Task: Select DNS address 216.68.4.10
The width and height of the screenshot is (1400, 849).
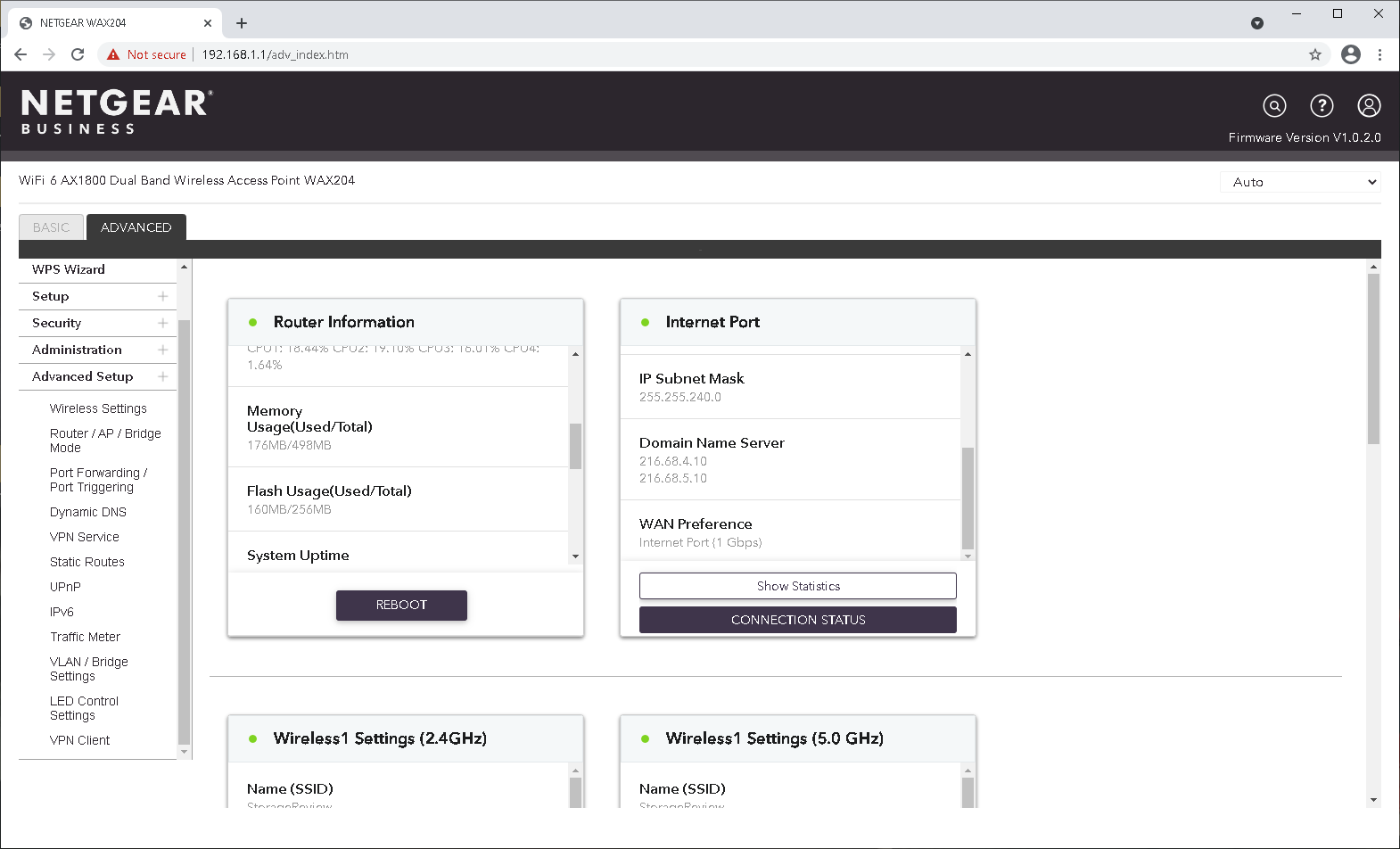Action: click(673, 461)
